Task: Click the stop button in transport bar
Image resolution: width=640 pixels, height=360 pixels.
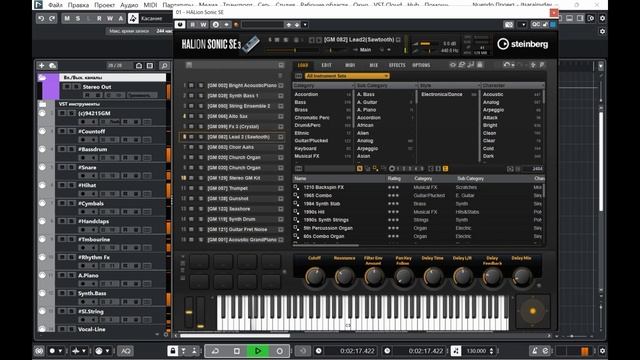Action: (237, 351)
